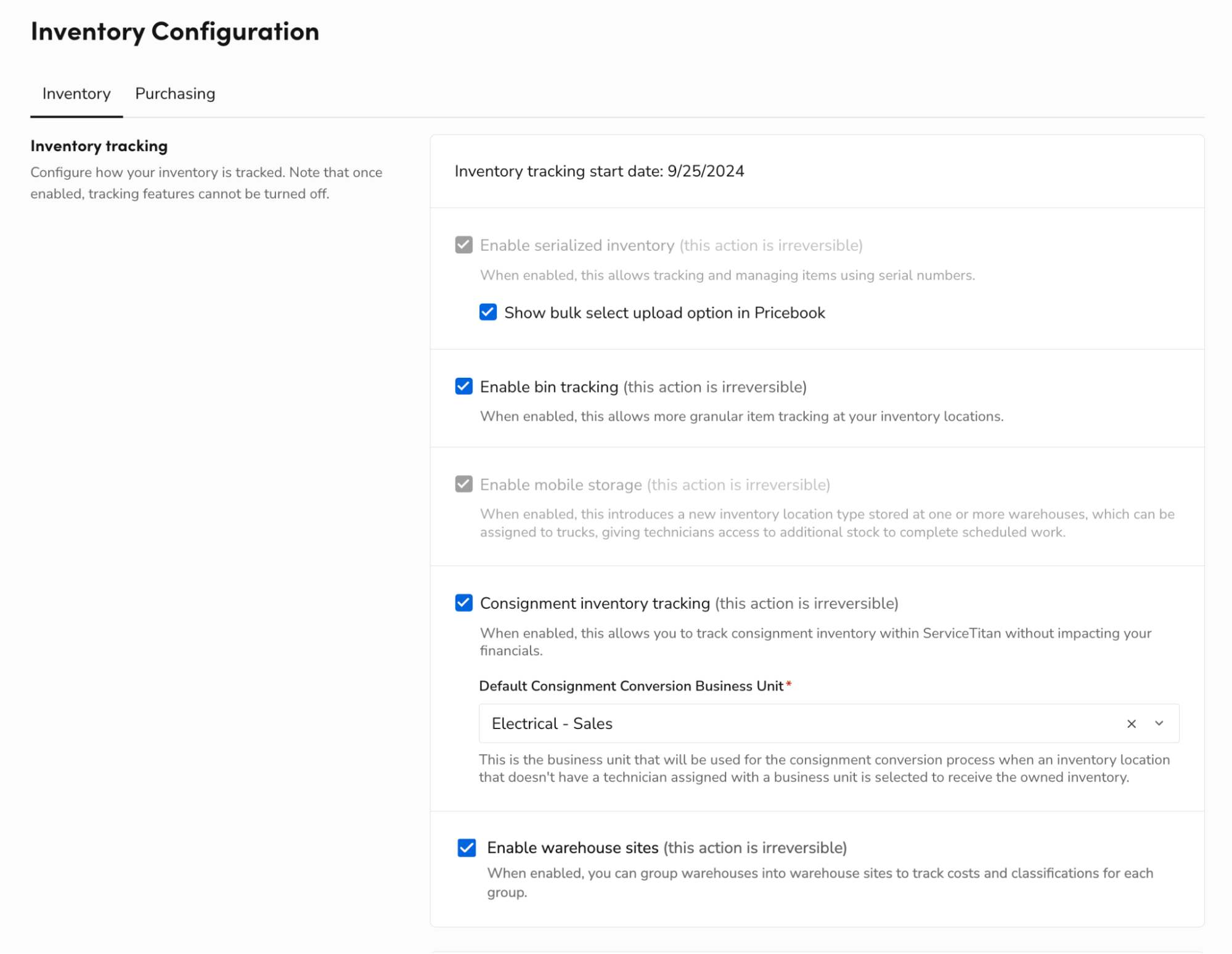Screen dimensions: 1232x954
Task: Click the 'Enable mobile storage' label text
Action: [x=561, y=485]
